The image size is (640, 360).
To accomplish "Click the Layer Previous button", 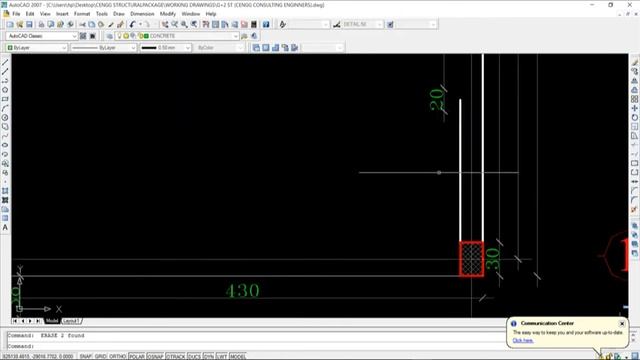I will (254, 36).
